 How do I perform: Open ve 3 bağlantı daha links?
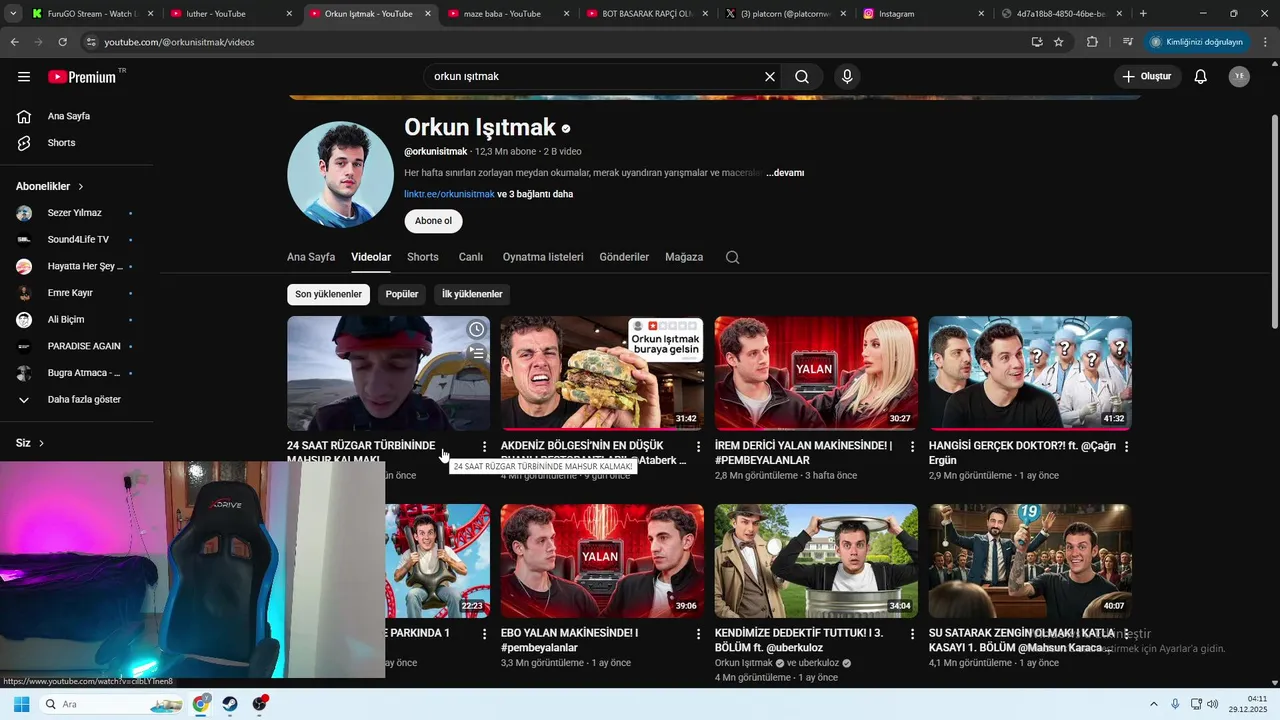pos(535,194)
